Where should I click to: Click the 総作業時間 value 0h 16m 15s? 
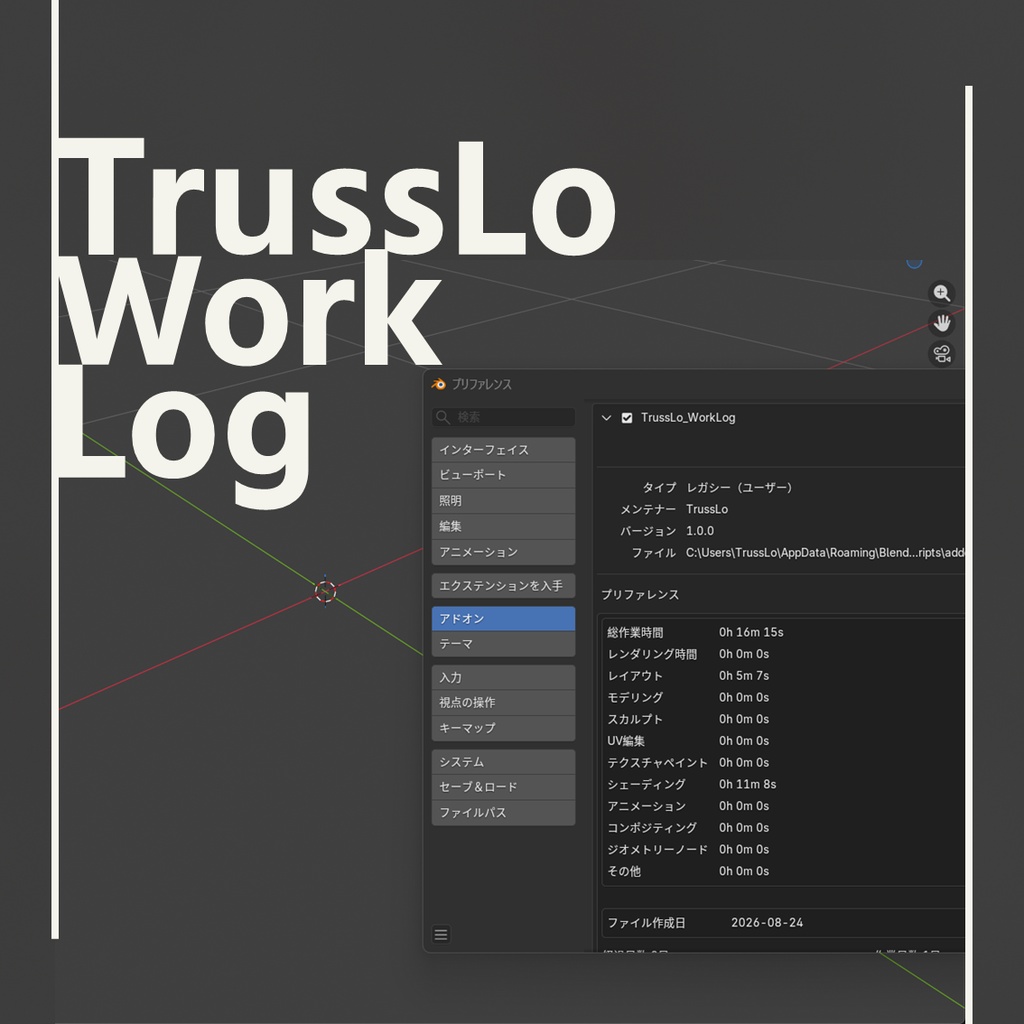751,632
